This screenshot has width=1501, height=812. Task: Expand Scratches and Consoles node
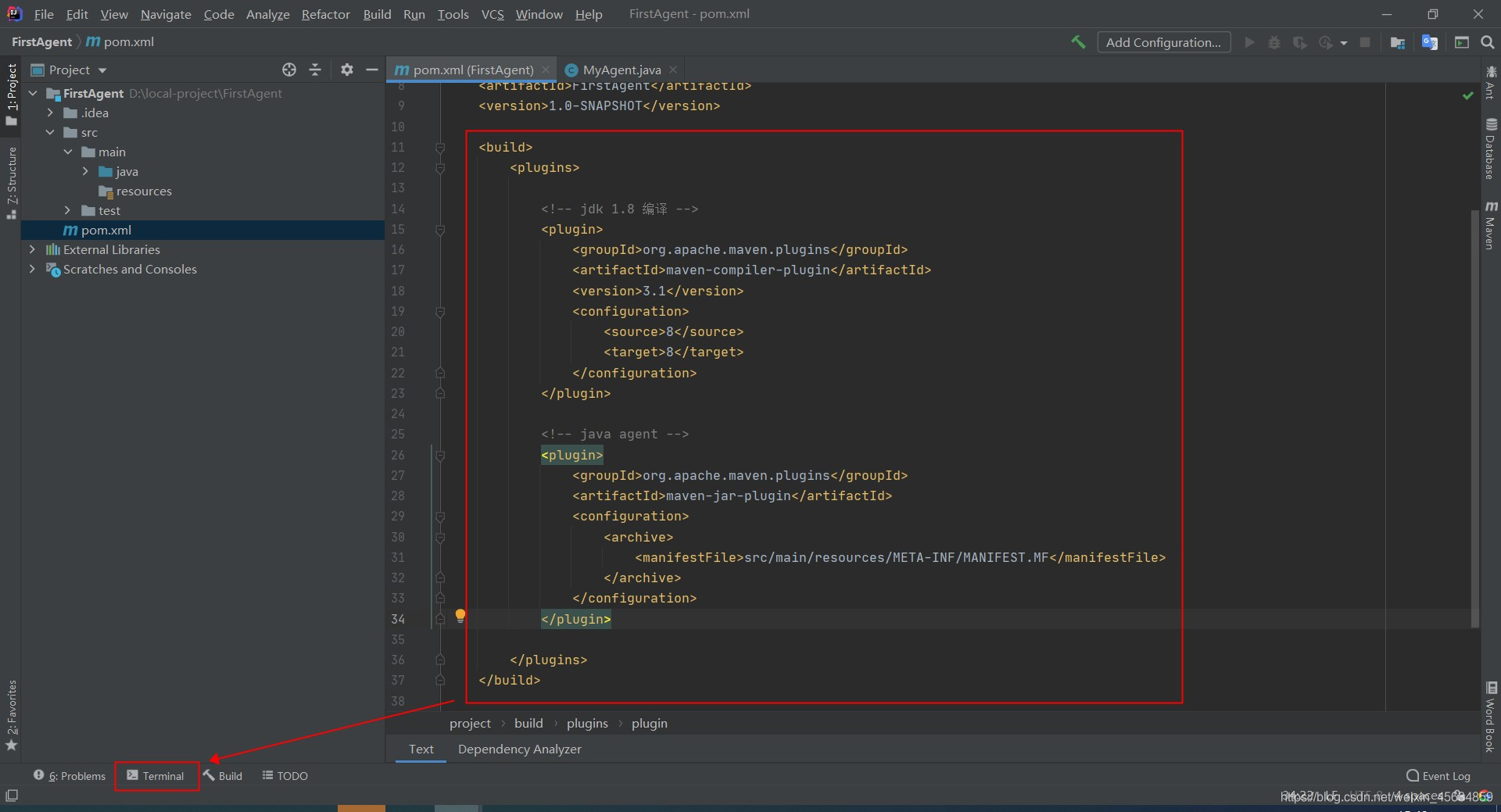[32, 269]
